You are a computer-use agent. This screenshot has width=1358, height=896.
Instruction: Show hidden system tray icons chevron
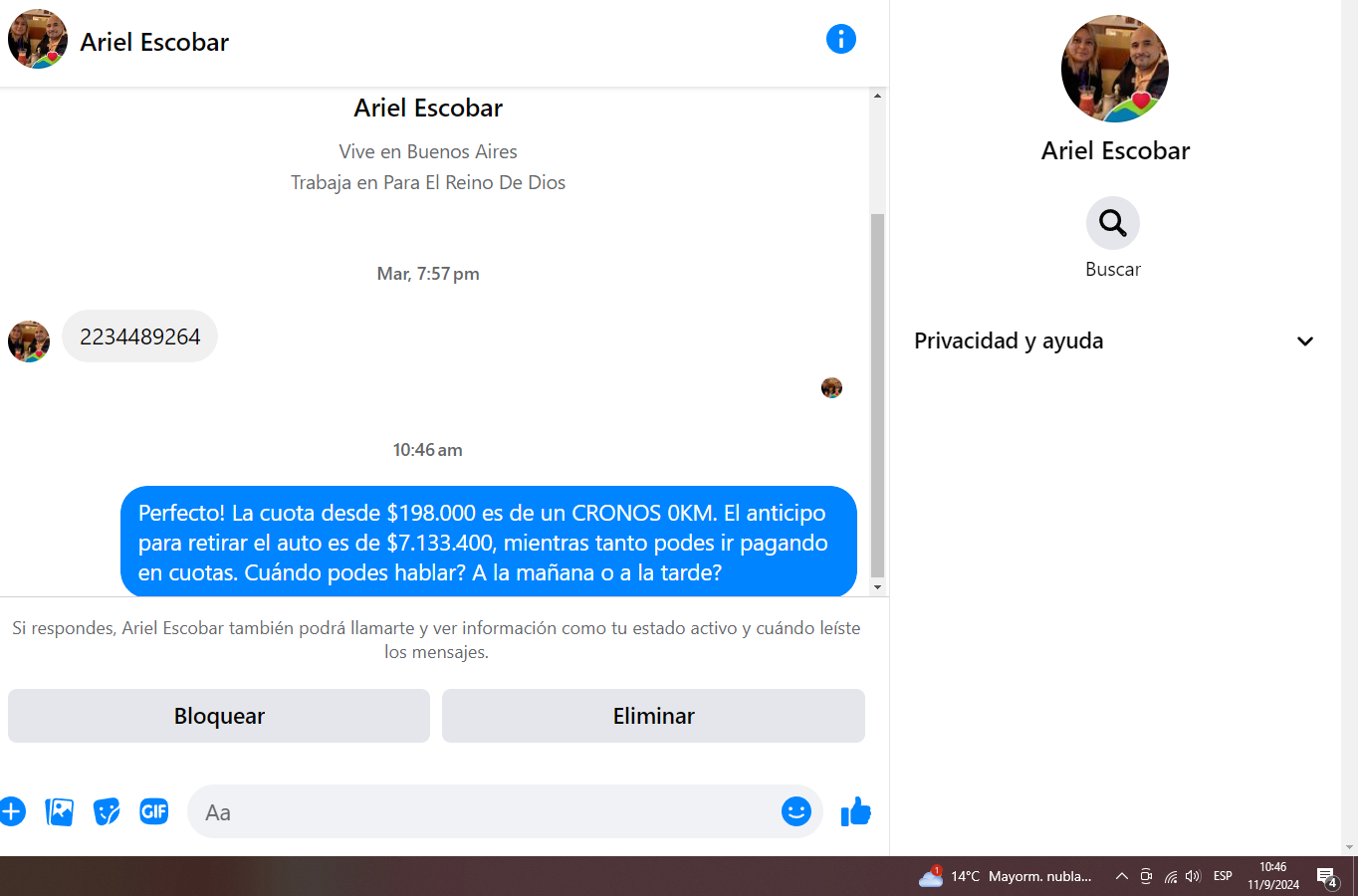pyautogui.click(x=1121, y=876)
